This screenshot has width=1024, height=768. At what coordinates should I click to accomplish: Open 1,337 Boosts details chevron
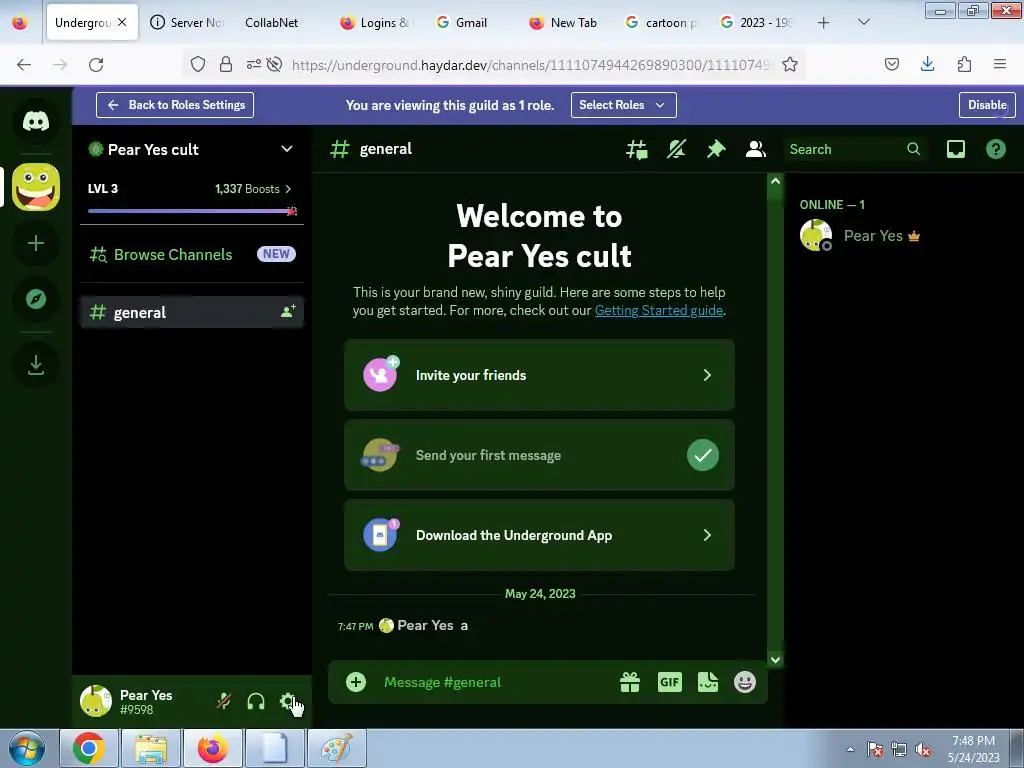[x=288, y=189]
